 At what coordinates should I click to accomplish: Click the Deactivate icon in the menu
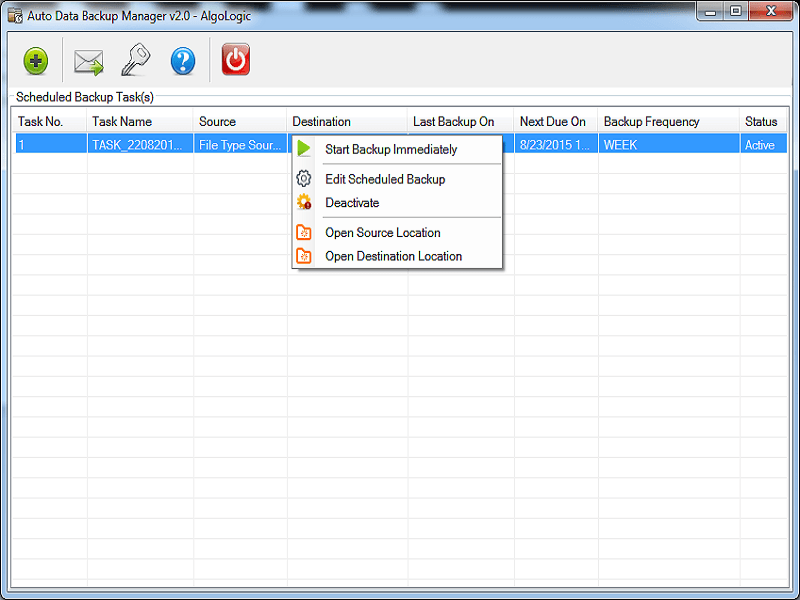point(305,202)
